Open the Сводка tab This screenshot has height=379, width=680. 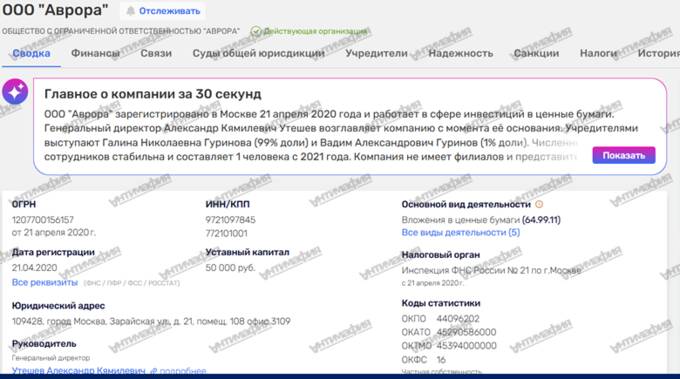[31, 53]
